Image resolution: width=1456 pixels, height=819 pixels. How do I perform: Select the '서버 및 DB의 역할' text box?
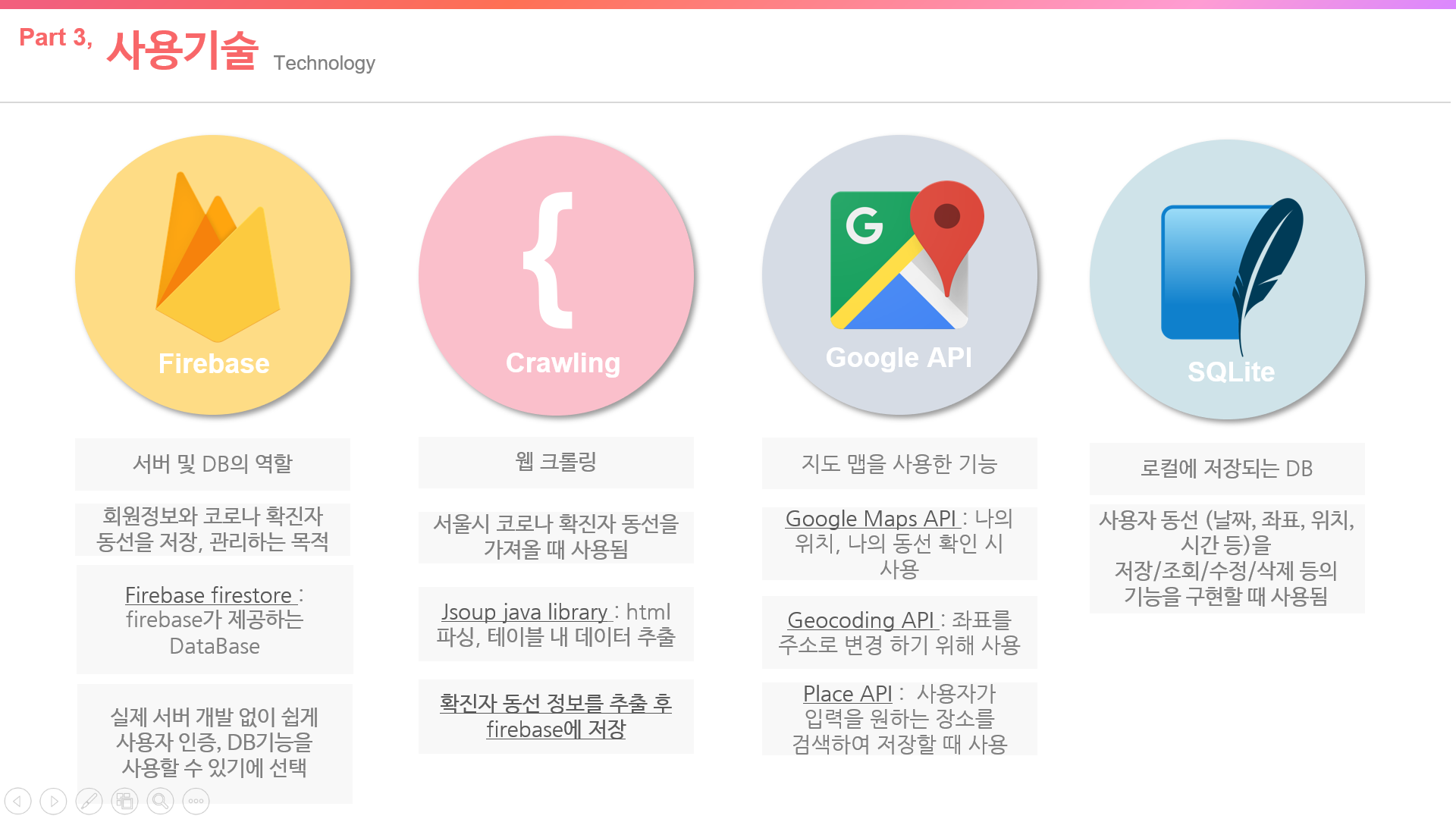coord(212,464)
